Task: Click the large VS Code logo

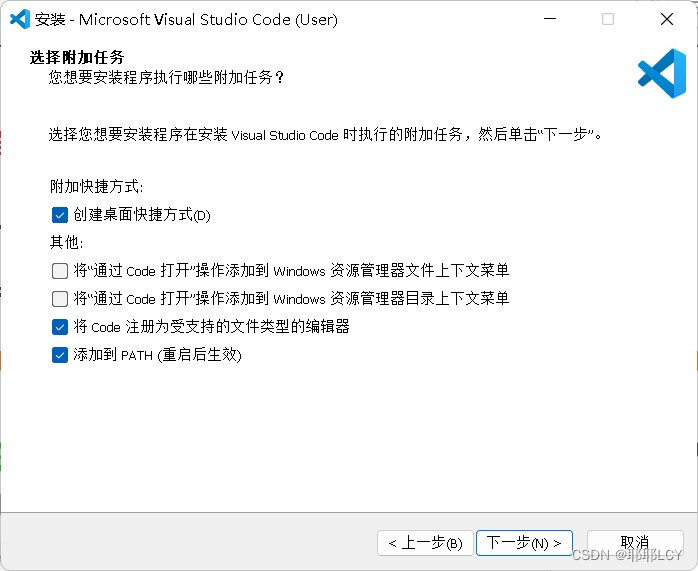Action: click(662, 73)
